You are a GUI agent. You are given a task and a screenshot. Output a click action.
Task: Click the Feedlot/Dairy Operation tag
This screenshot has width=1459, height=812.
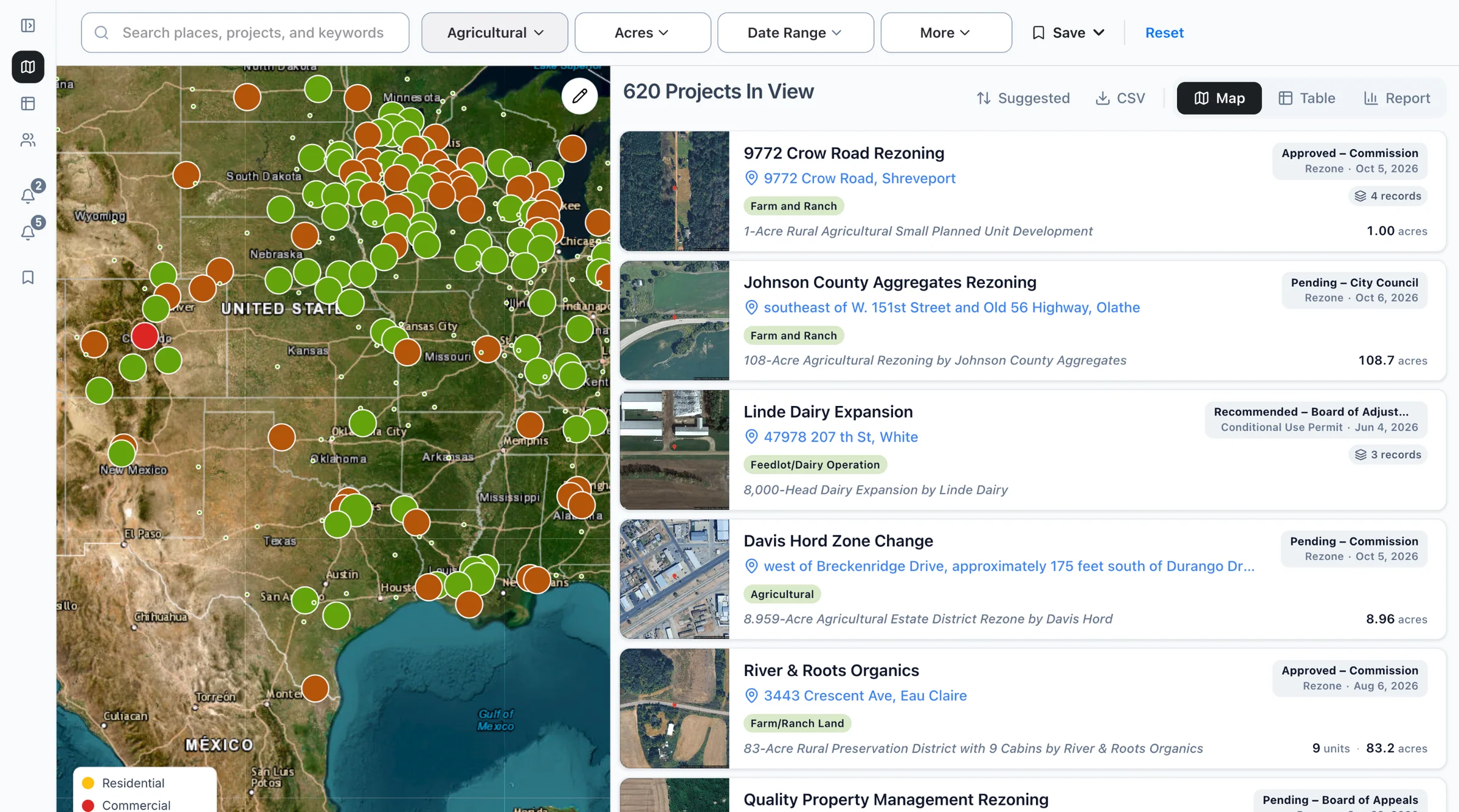click(x=815, y=465)
